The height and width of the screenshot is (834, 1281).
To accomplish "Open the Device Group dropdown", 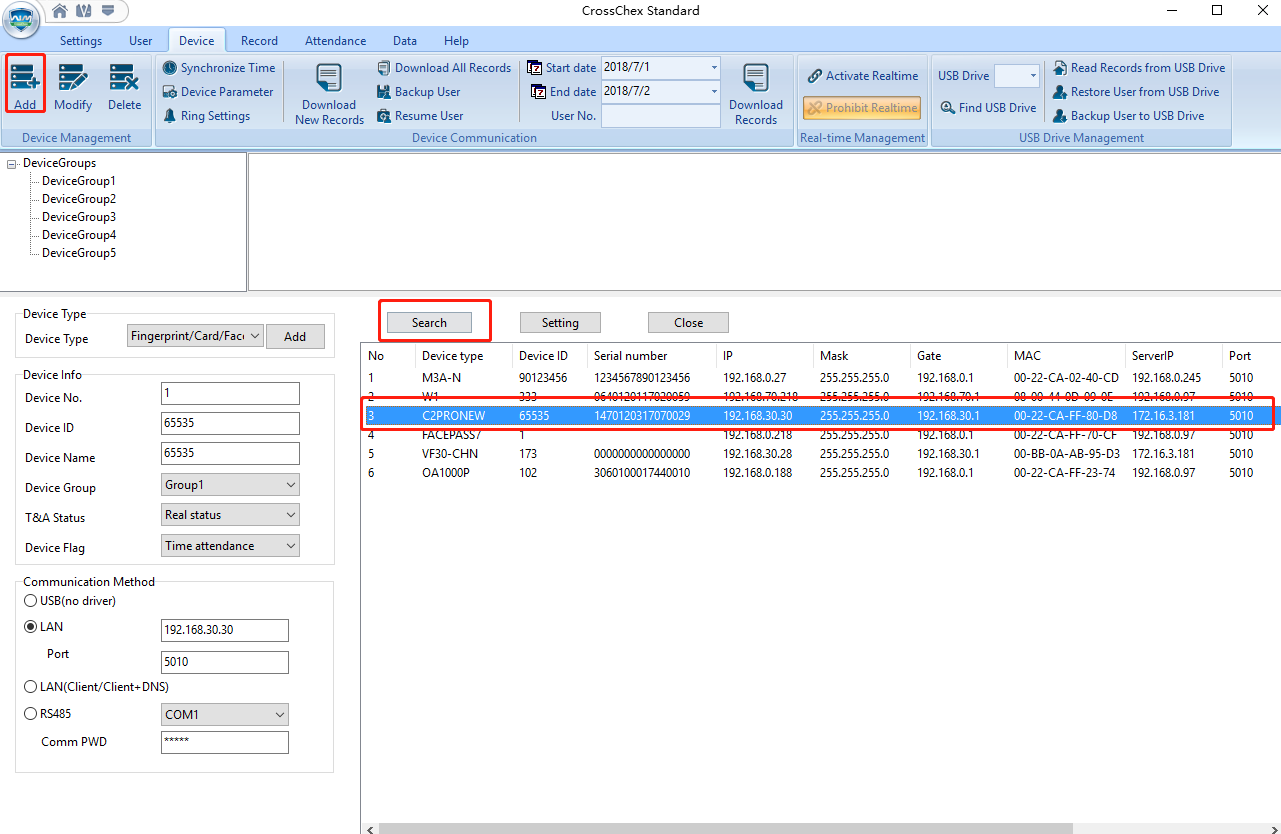I will click(x=230, y=485).
